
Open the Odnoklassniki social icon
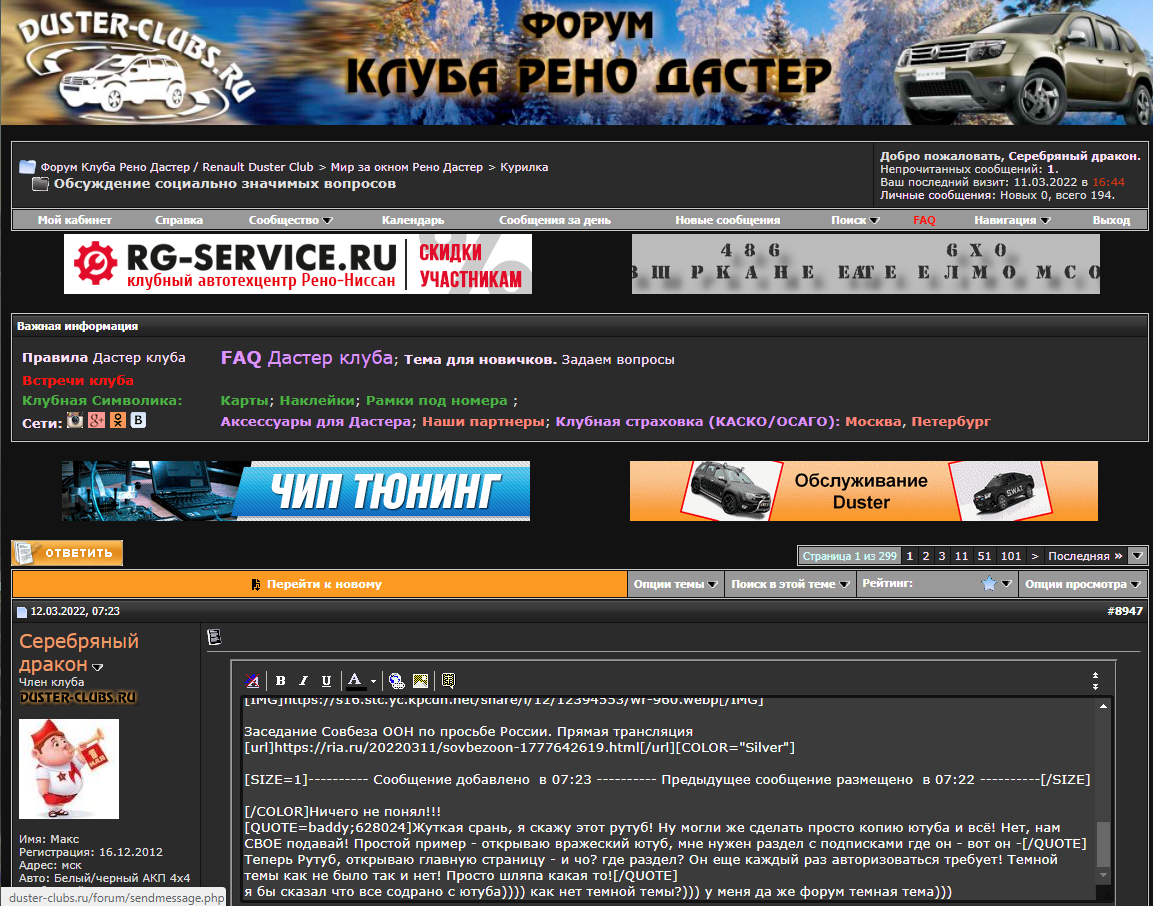pyautogui.click(x=117, y=421)
